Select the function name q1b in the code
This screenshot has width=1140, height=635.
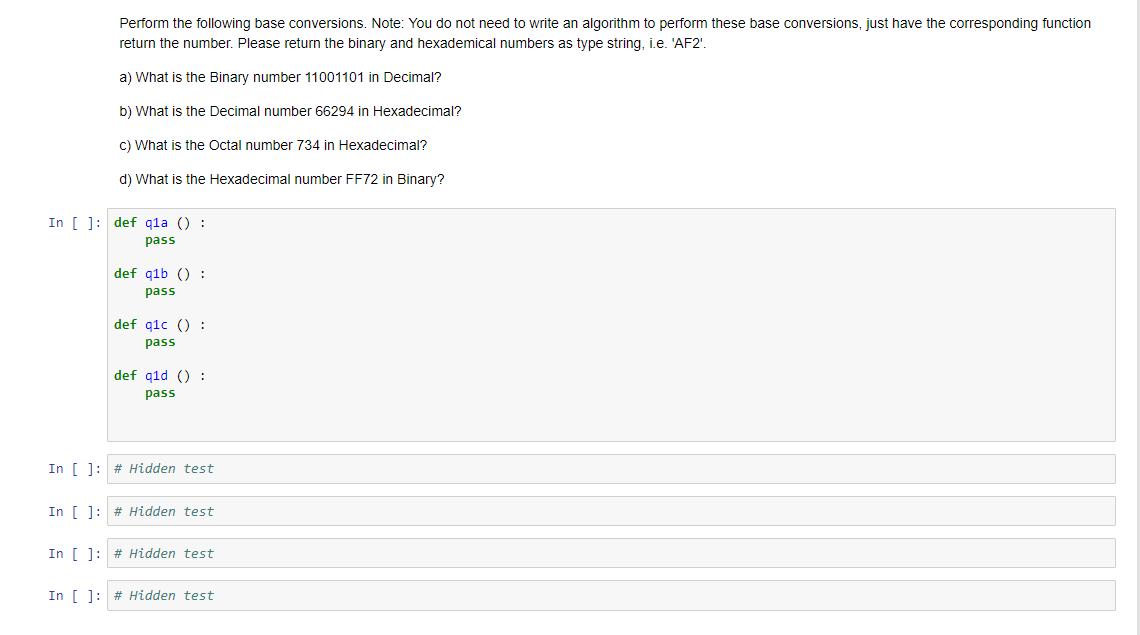(x=155, y=273)
